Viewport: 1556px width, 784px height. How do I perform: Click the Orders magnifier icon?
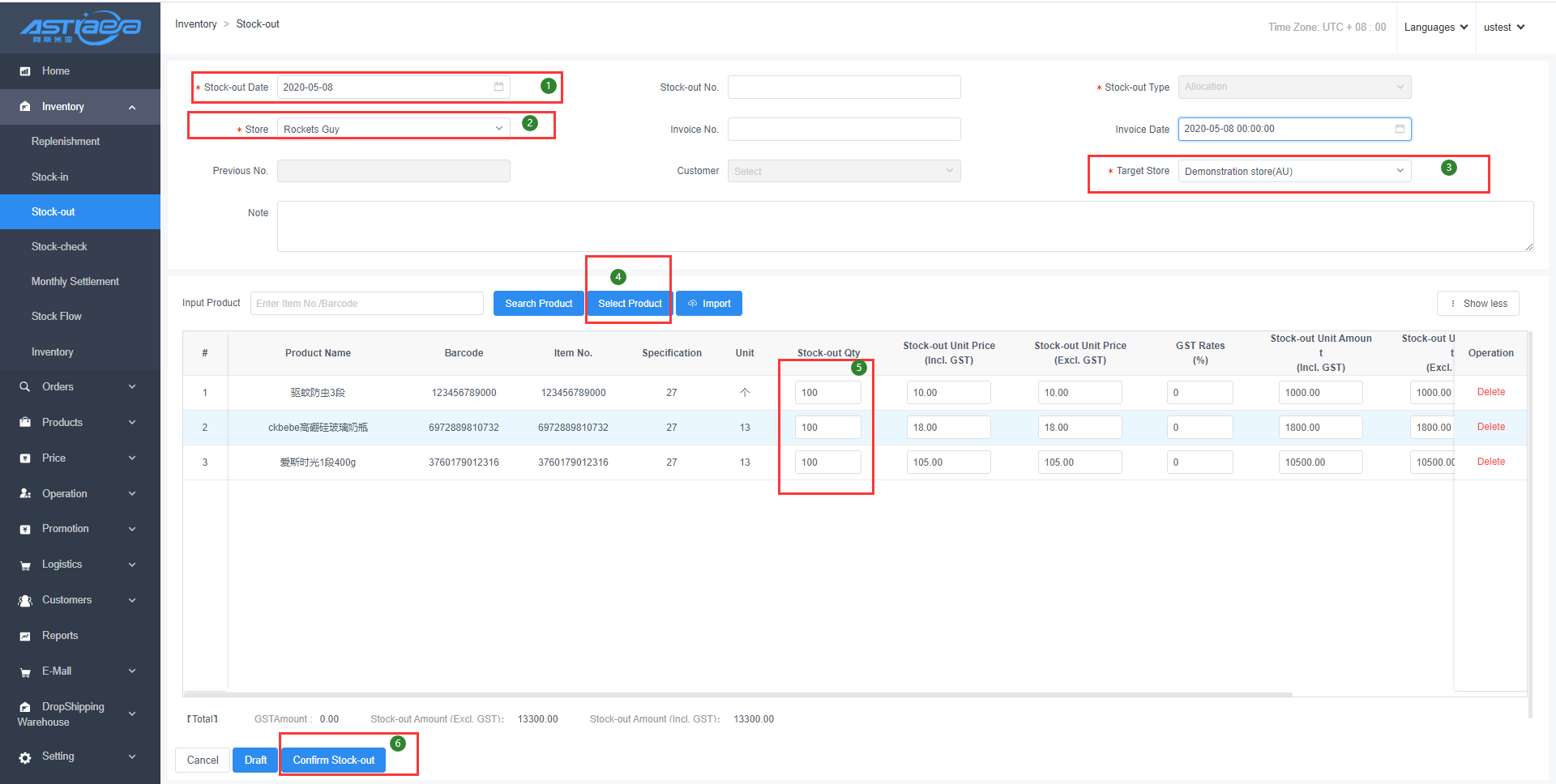coord(25,387)
